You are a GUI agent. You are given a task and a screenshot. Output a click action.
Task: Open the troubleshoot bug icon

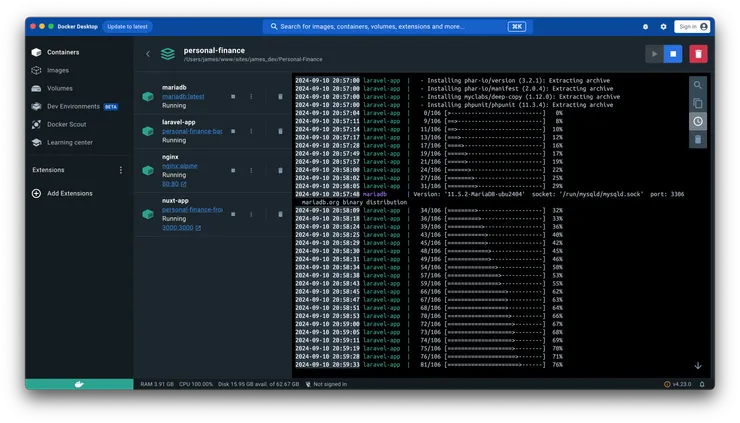645,27
